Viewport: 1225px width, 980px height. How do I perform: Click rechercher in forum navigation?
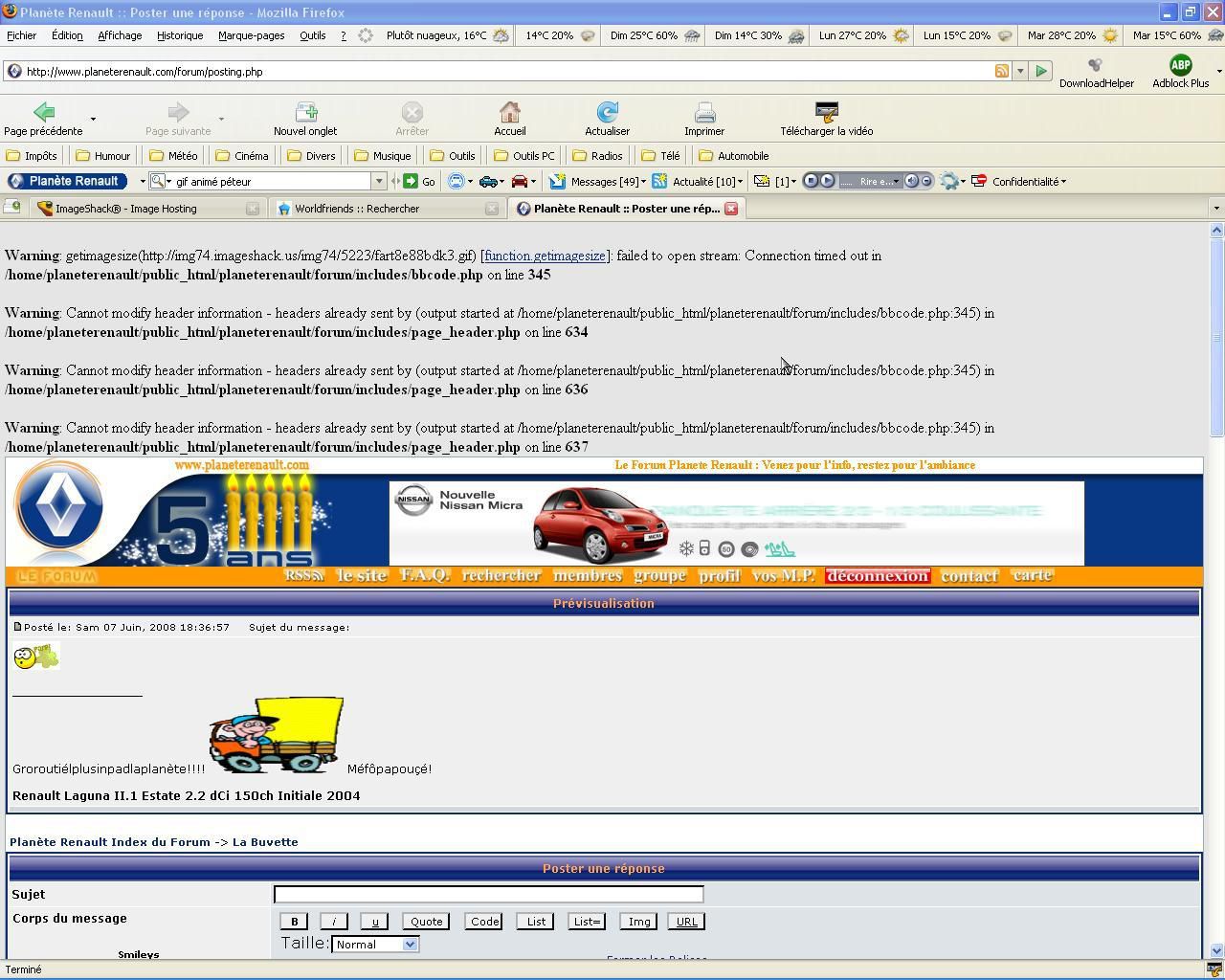501,575
